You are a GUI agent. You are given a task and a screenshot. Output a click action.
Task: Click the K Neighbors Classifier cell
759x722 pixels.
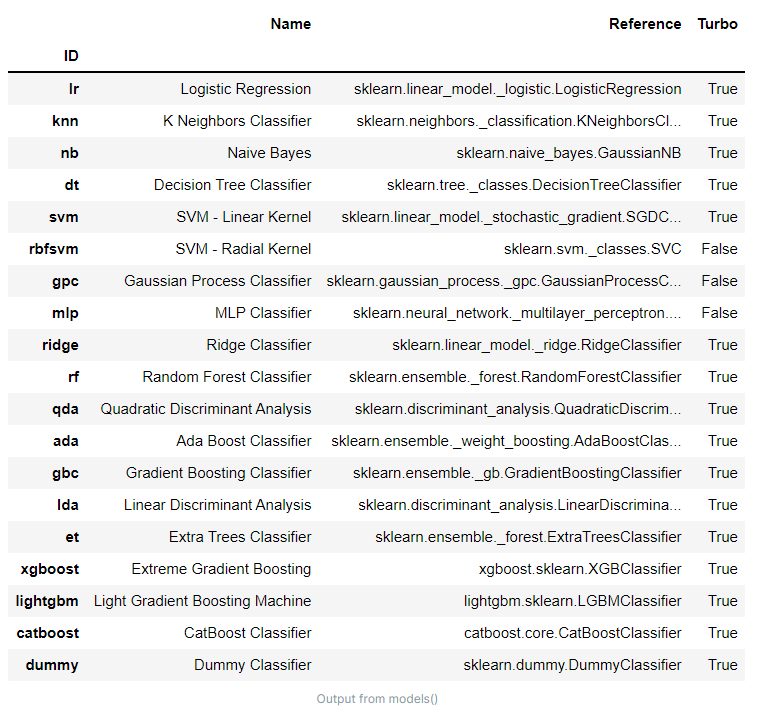click(237, 120)
